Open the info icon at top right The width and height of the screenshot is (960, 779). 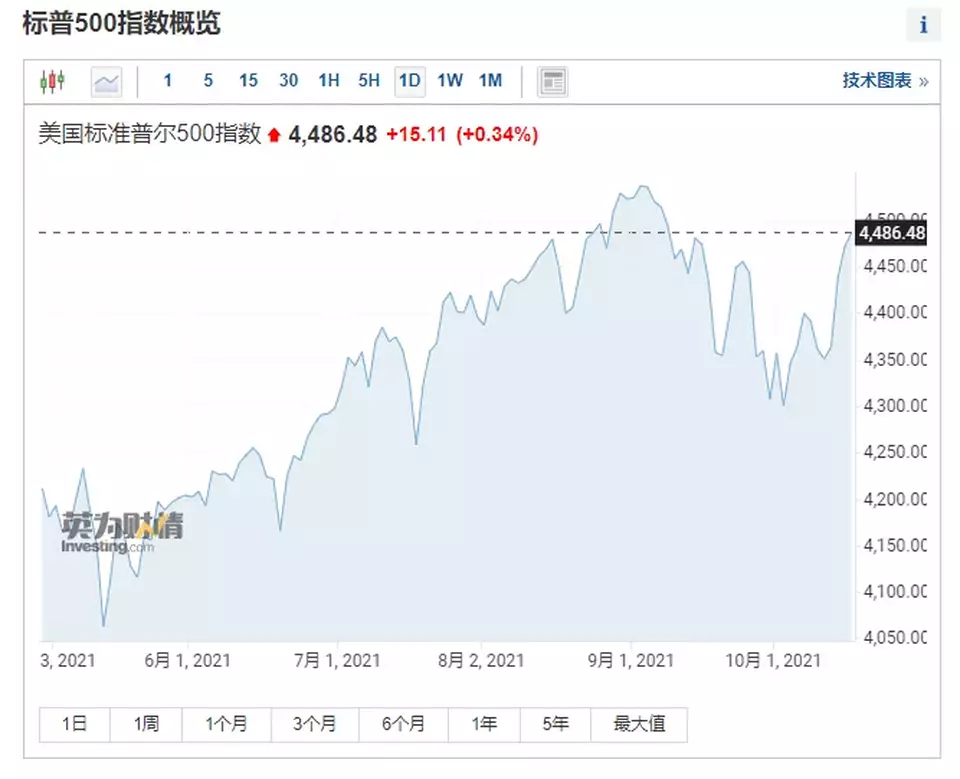click(x=923, y=25)
